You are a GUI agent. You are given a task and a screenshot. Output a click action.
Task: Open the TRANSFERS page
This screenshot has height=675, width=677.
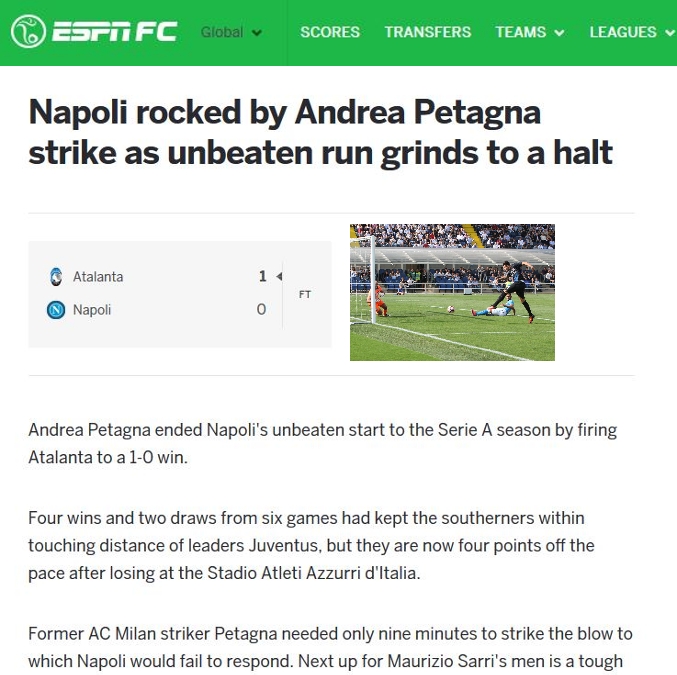(427, 32)
